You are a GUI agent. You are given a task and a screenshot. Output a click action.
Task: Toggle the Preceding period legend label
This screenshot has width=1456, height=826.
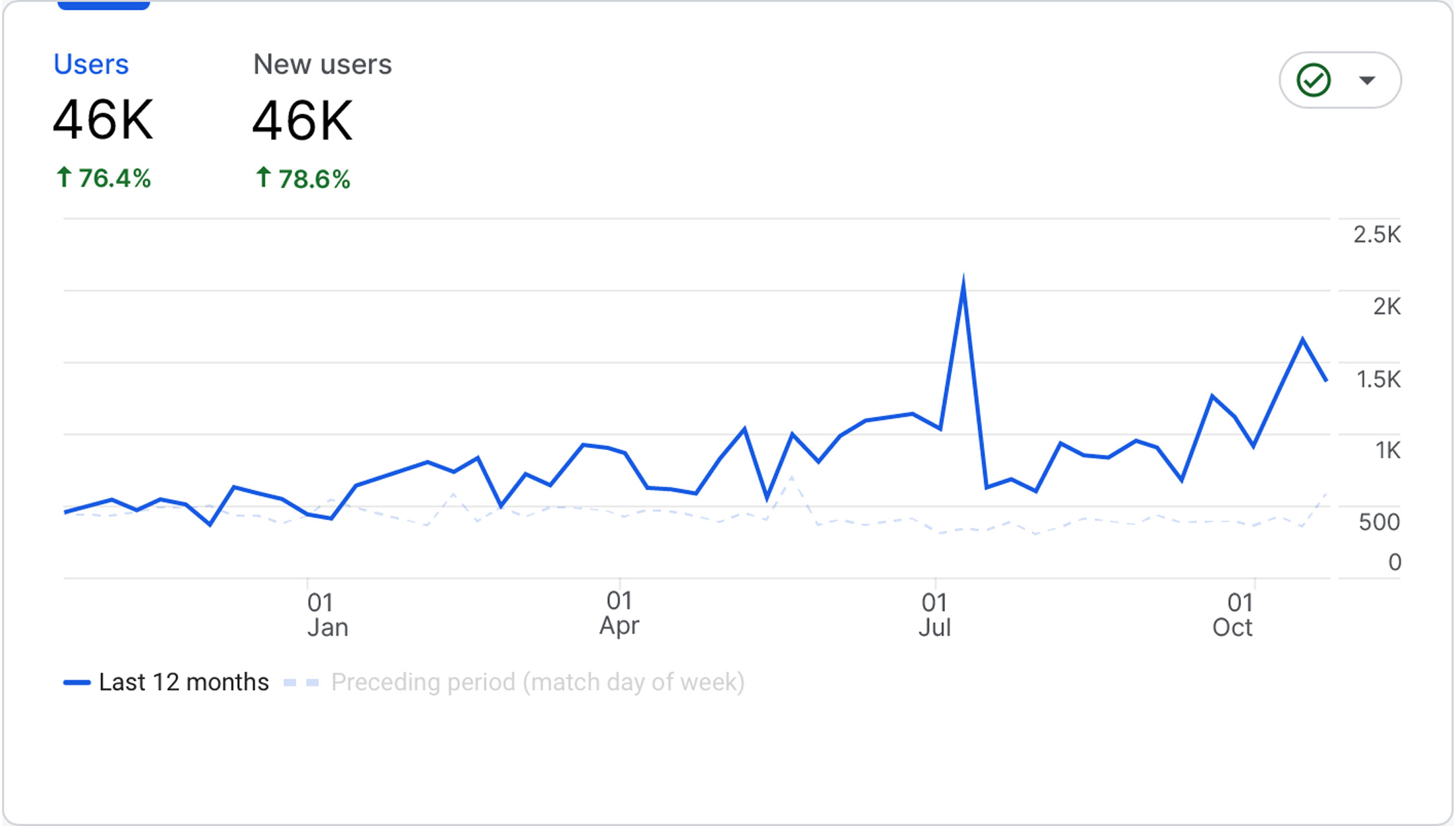click(x=537, y=682)
